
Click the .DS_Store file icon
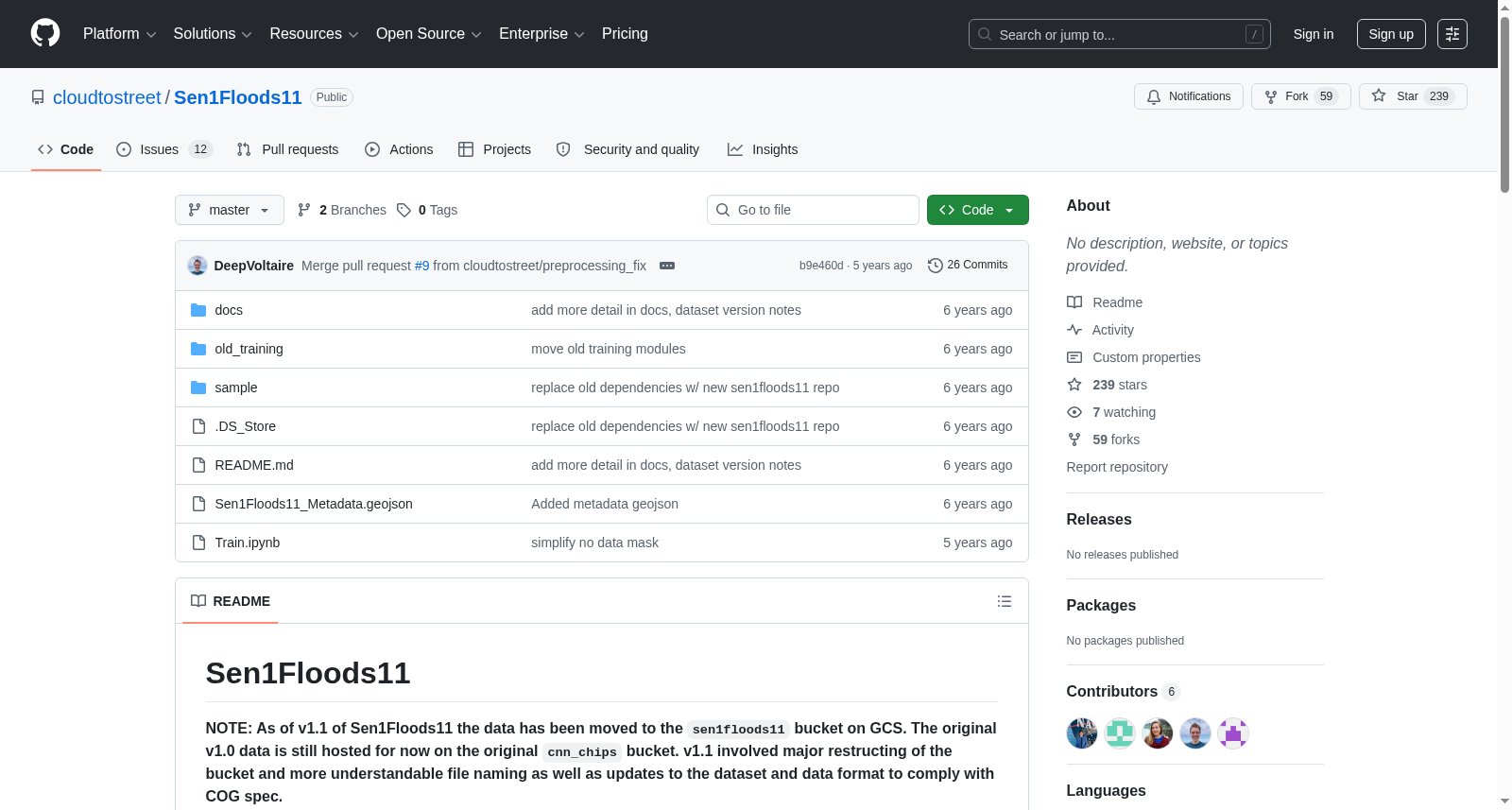coord(198,426)
